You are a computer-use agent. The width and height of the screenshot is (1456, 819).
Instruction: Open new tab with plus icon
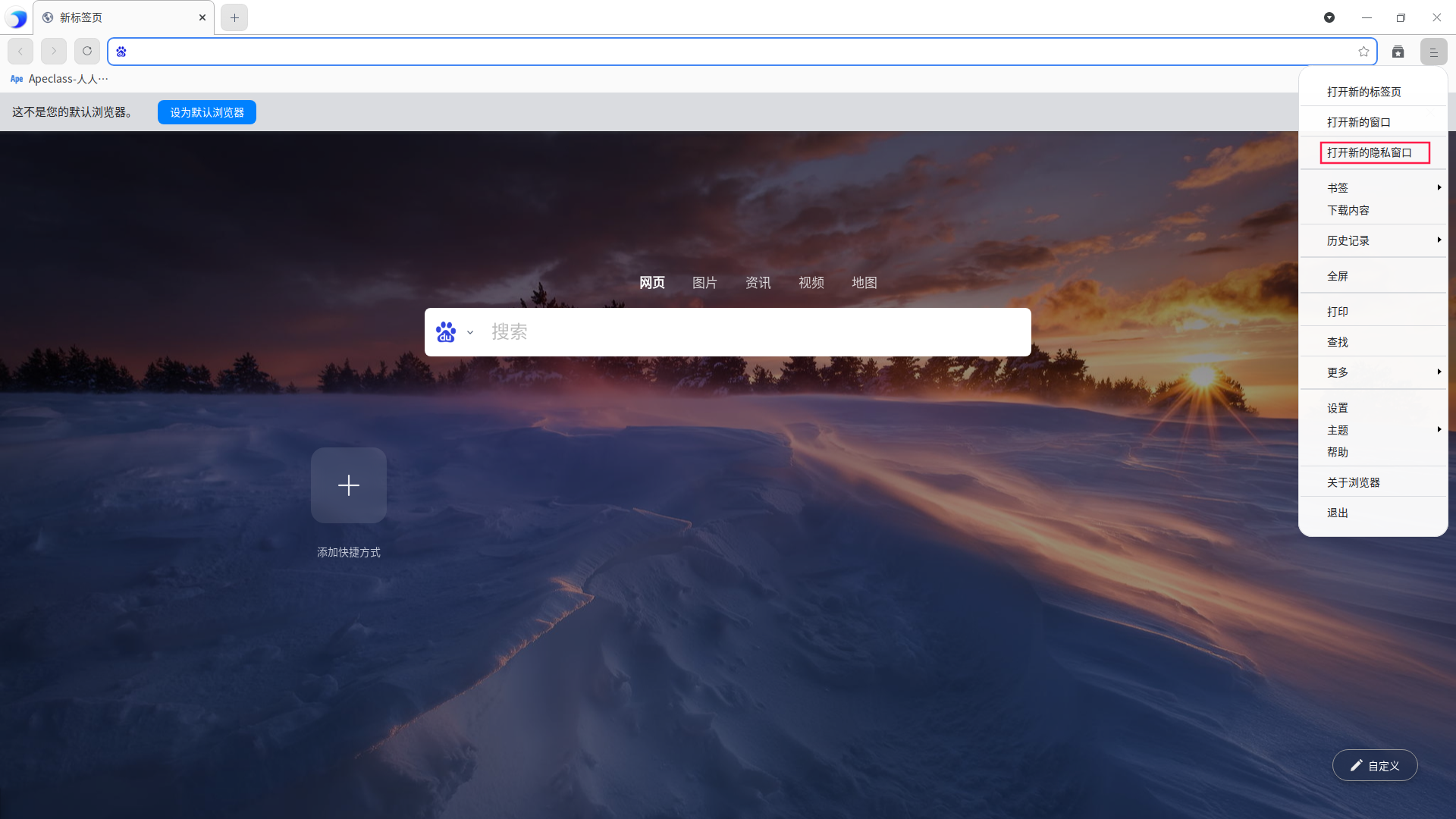234,17
